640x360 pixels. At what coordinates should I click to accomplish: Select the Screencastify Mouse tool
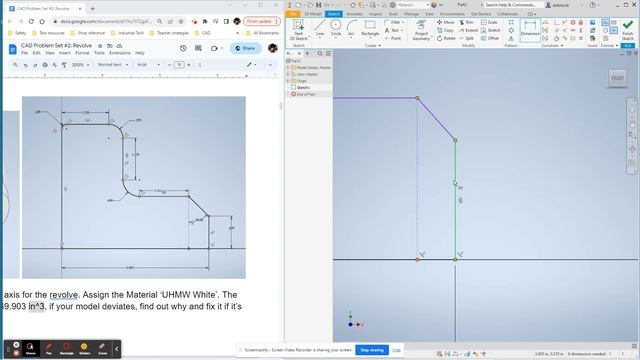click(x=31, y=349)
